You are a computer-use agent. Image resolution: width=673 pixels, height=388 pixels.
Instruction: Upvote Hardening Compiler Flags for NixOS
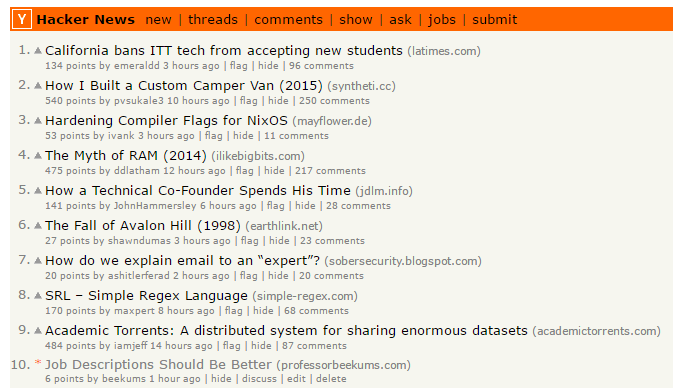click(38, 121)
